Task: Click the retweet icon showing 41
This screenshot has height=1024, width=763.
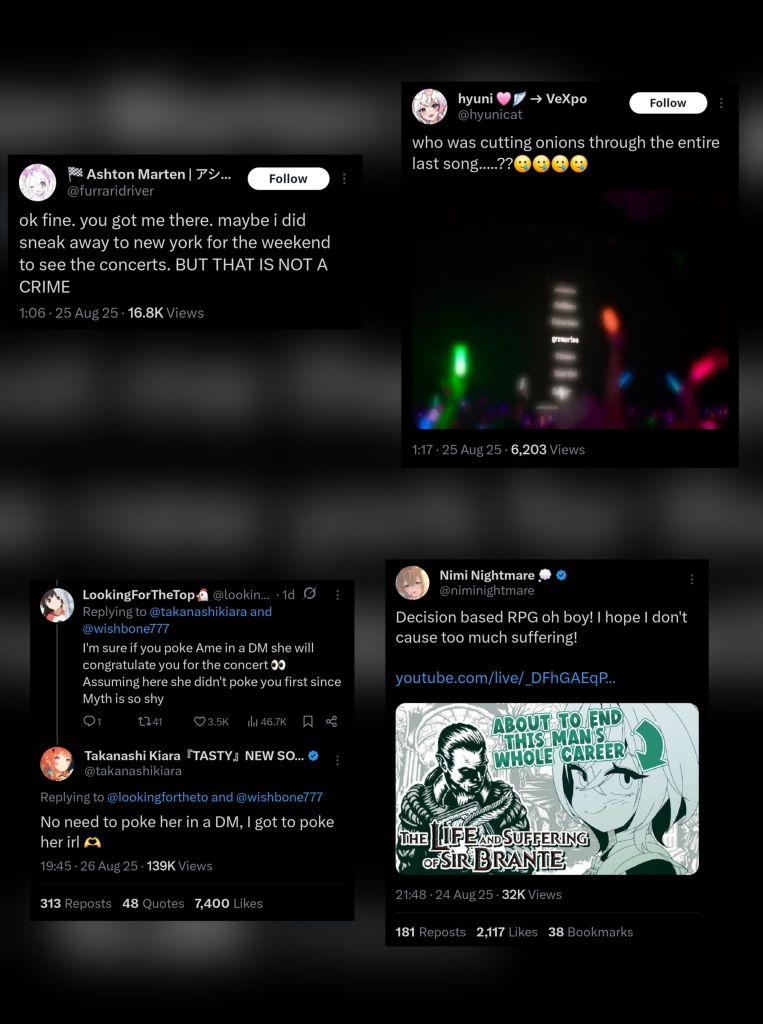Action: pos(143,721)
